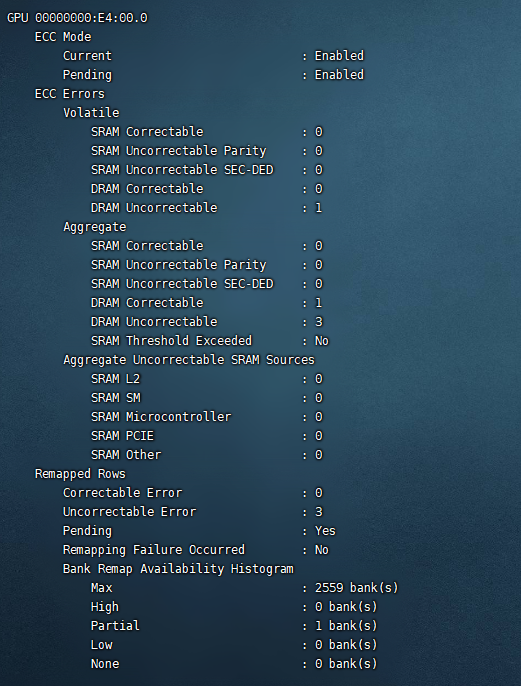Click the Volatile subsection label
This screenshot has height=686, width=521.
pyautogui.click(x=91, y=113)
